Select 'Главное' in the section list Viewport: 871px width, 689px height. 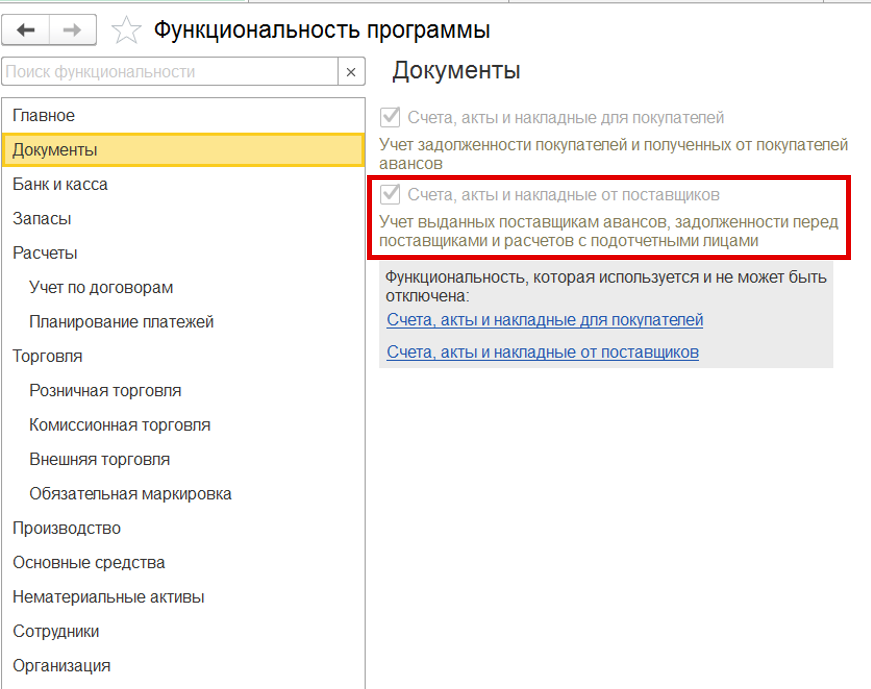point(44,116)
